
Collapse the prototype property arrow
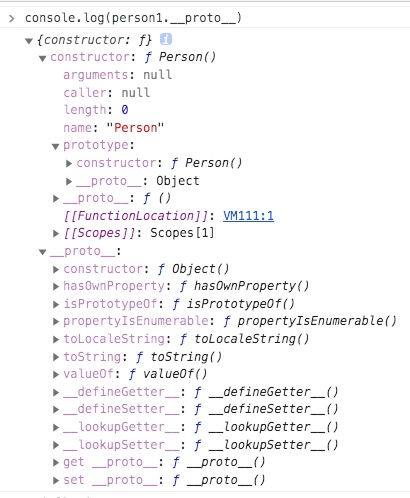56,146
